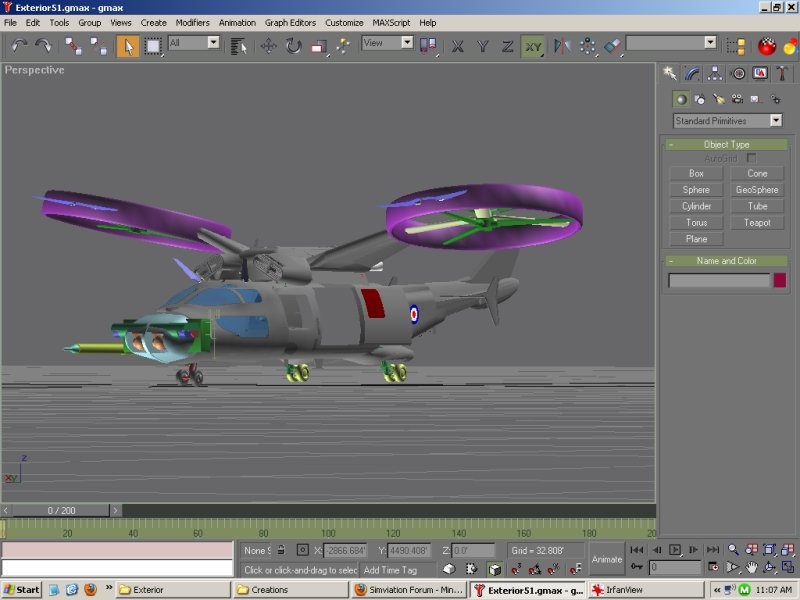Open the Modify panel tab icon
The width and height of the screenshot is (800, 600).
692,73
